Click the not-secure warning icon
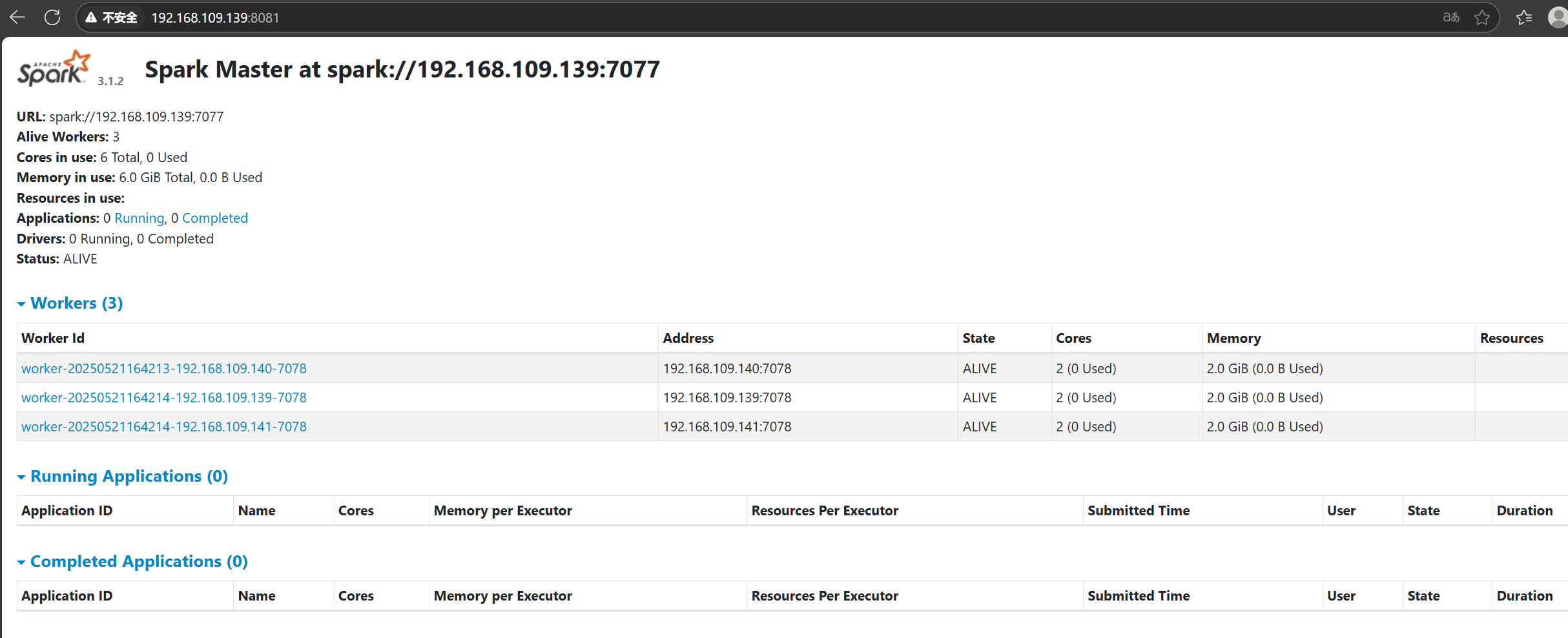Screen dimensions: 1568x638 (91, 17)
